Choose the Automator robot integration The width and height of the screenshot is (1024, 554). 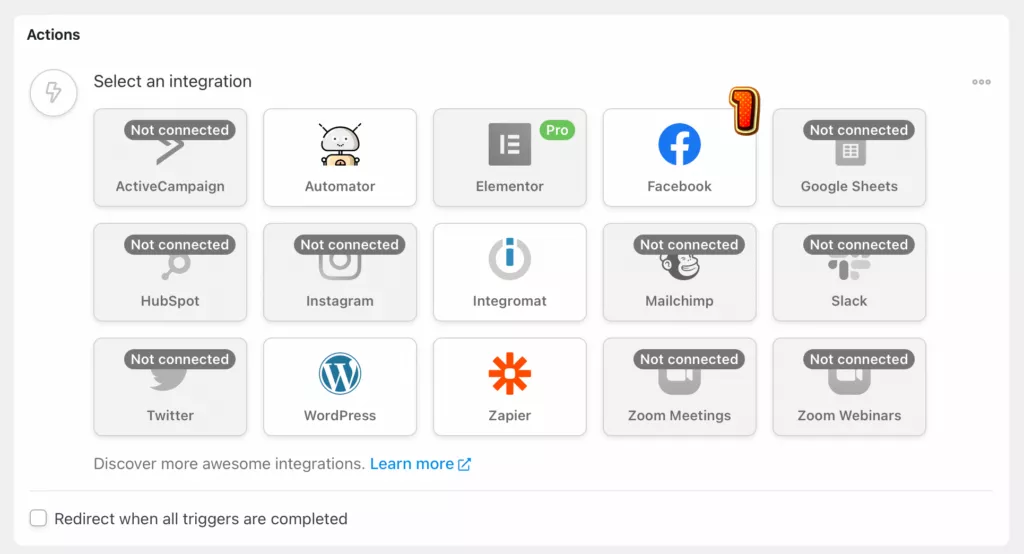tap(340, 157)
